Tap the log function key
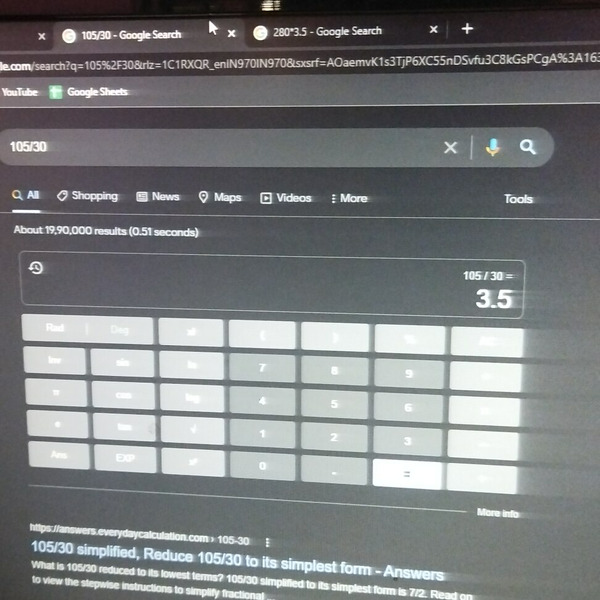Image resolution: width=600 pixels, height=600 pixels. [192, 398]
